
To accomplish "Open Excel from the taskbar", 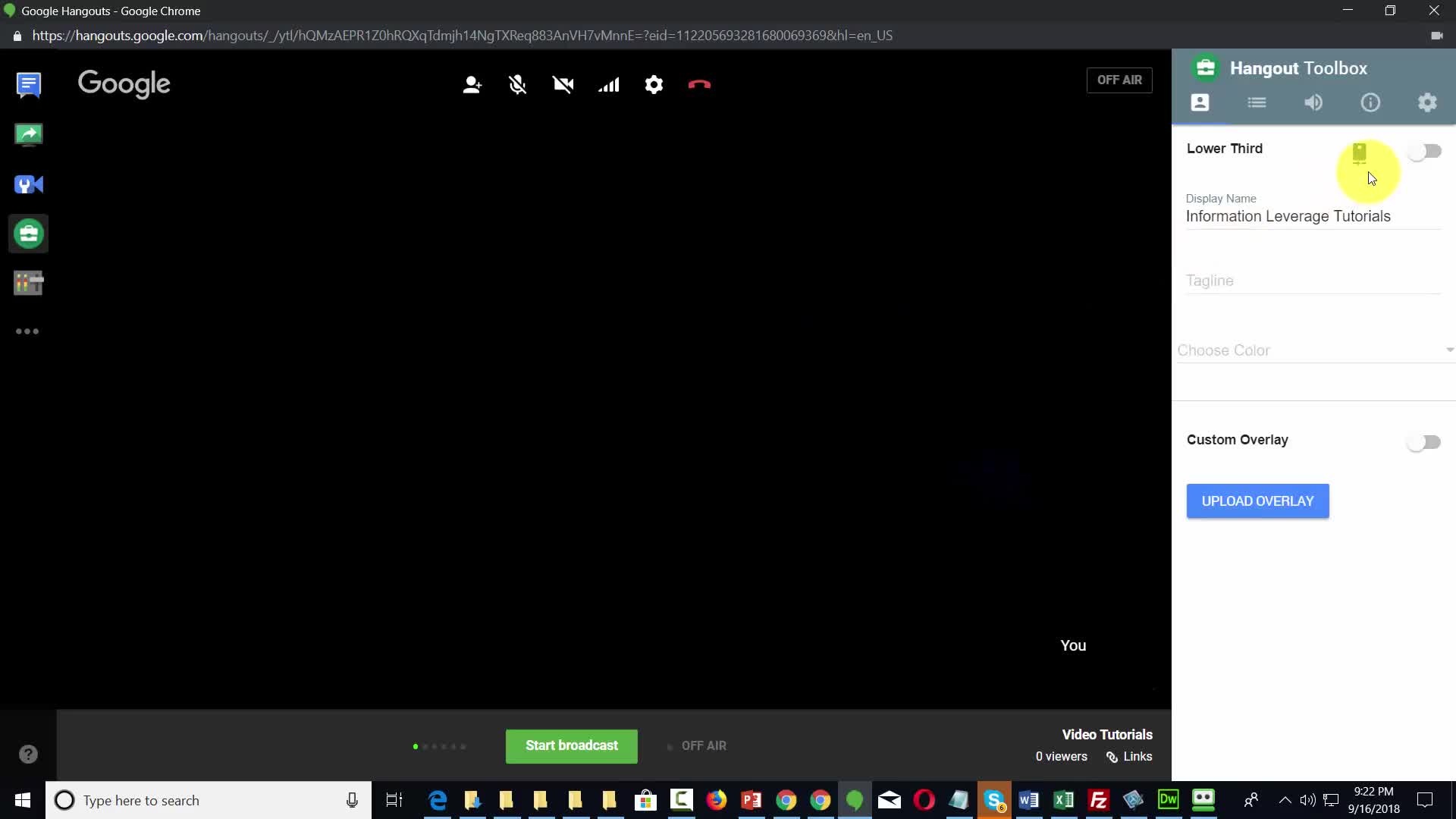I will [x=1064, y=801].
